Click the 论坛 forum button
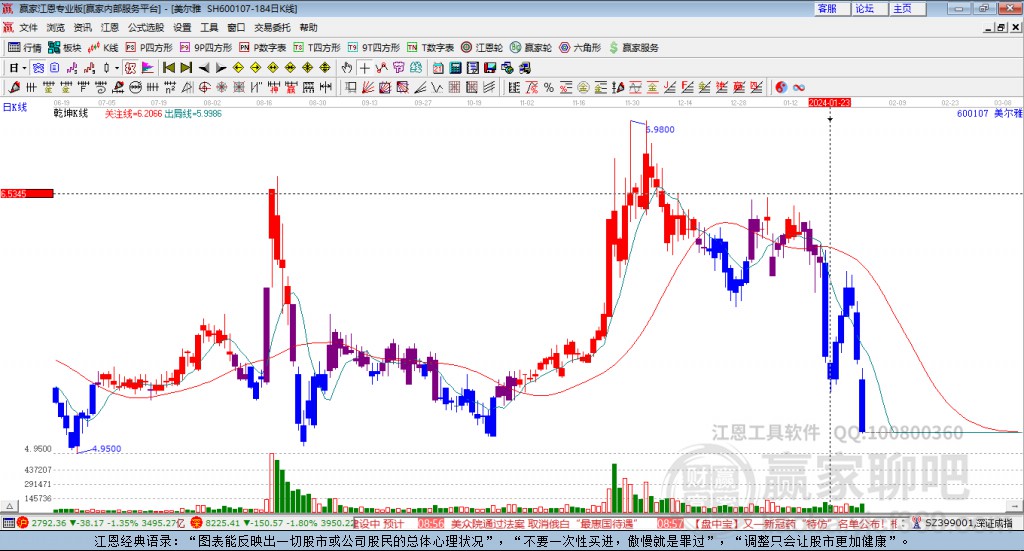1024x551 pixels. [870, 8]
